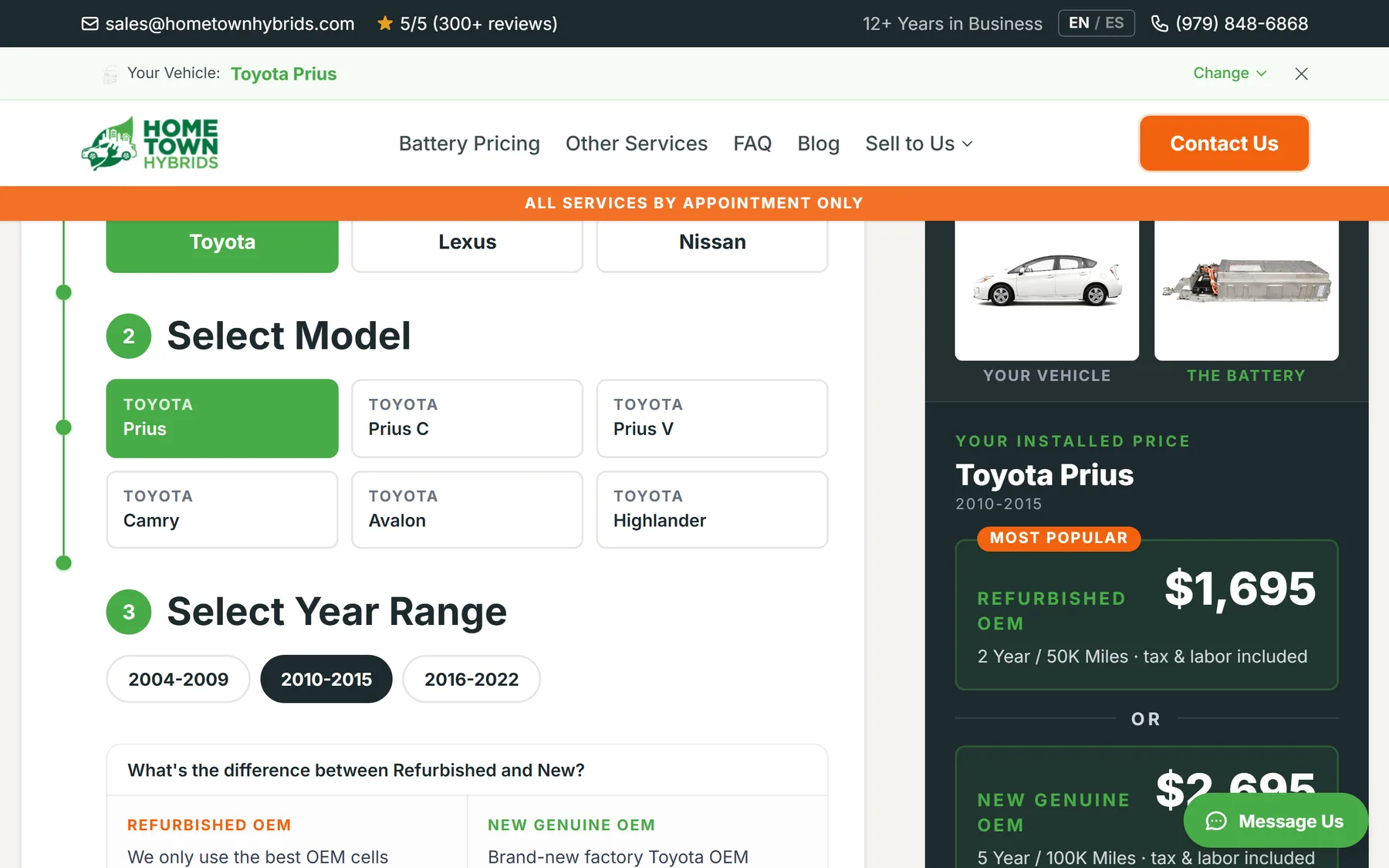Expand the Change vehicle dropdown
The image size is (1389, 868).
(x=1230, y=73)
